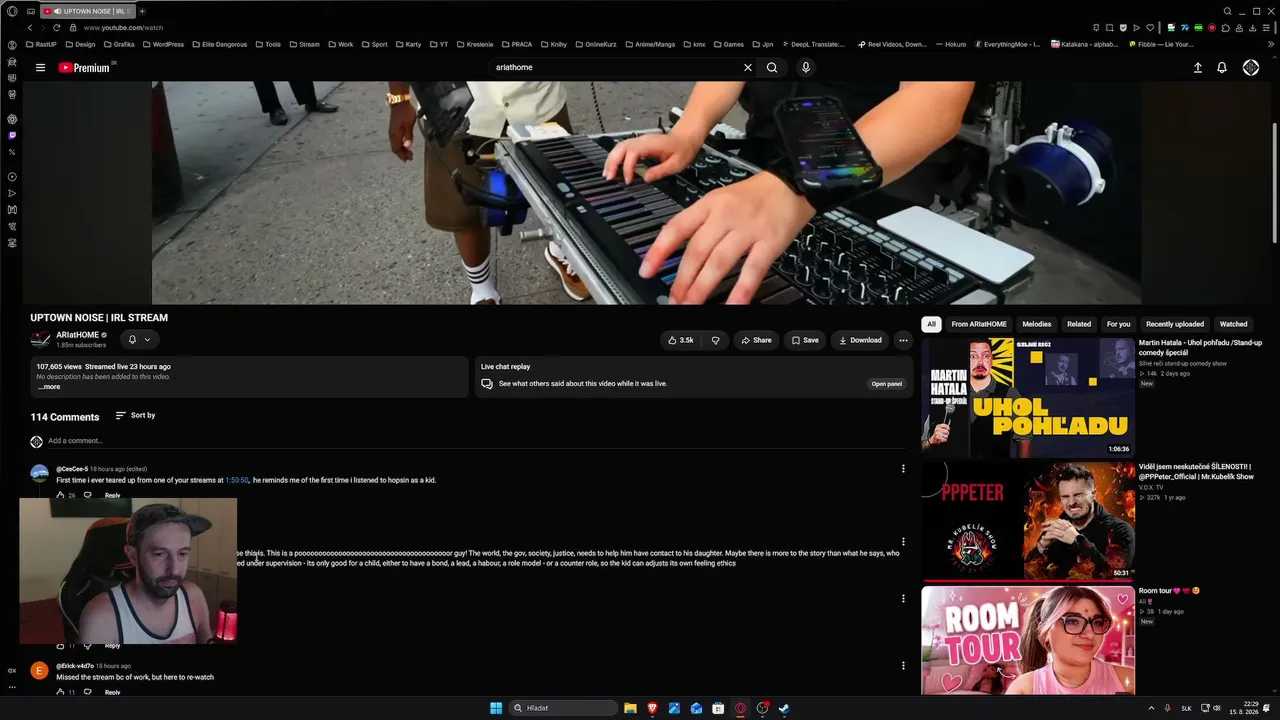Screen dimensions: 1280x720
Task: Start voice search with the microphone
Action: click(806, 67)
